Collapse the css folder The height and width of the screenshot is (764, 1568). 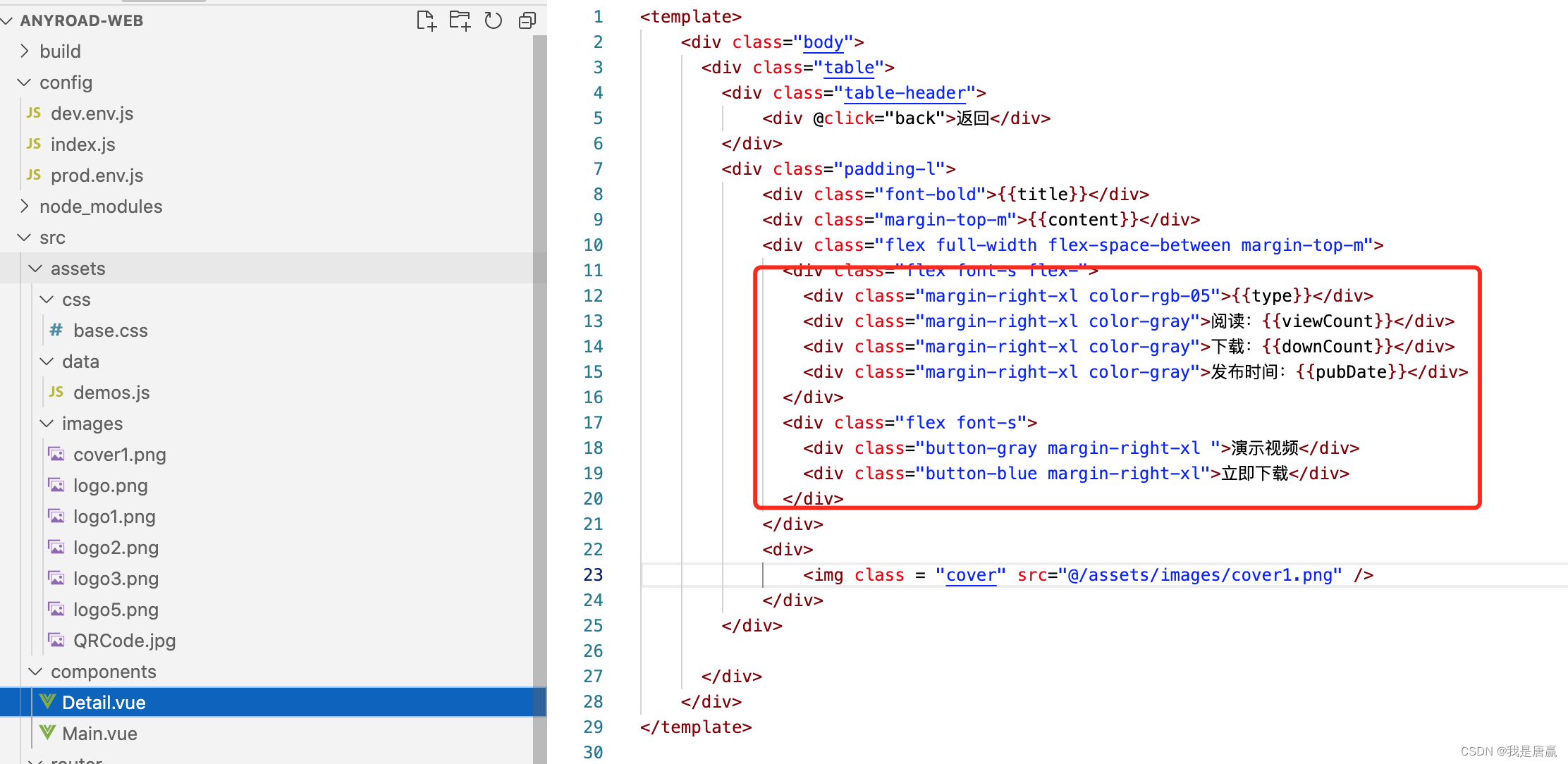(x=47, y=299)
